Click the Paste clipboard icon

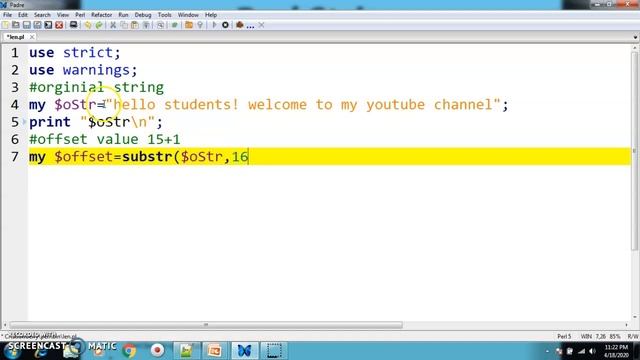134,25
